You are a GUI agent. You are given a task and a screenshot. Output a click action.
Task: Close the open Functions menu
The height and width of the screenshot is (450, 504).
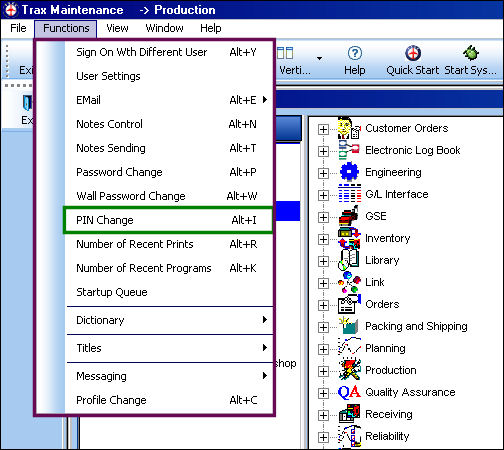pos(66,28)
